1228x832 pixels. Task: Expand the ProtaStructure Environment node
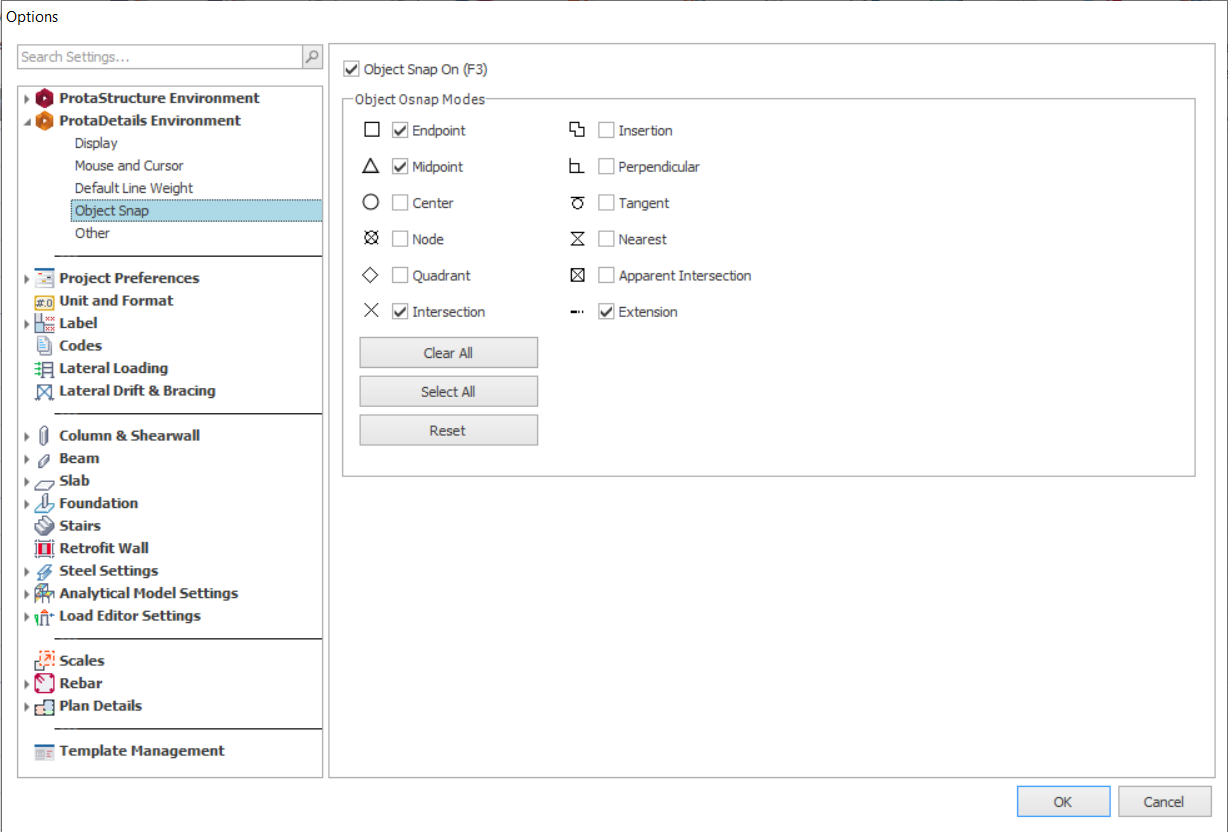(27, 99)
